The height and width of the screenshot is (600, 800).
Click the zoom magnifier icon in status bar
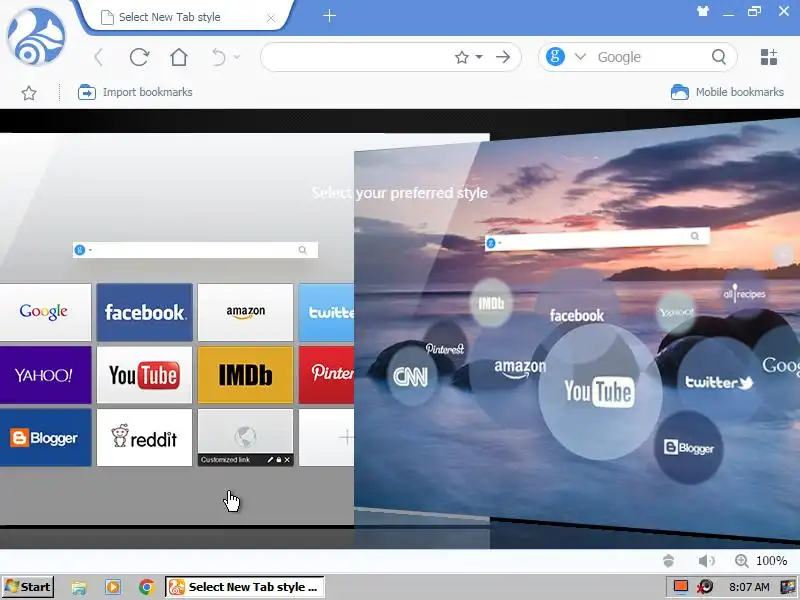[x=741, y=561]
